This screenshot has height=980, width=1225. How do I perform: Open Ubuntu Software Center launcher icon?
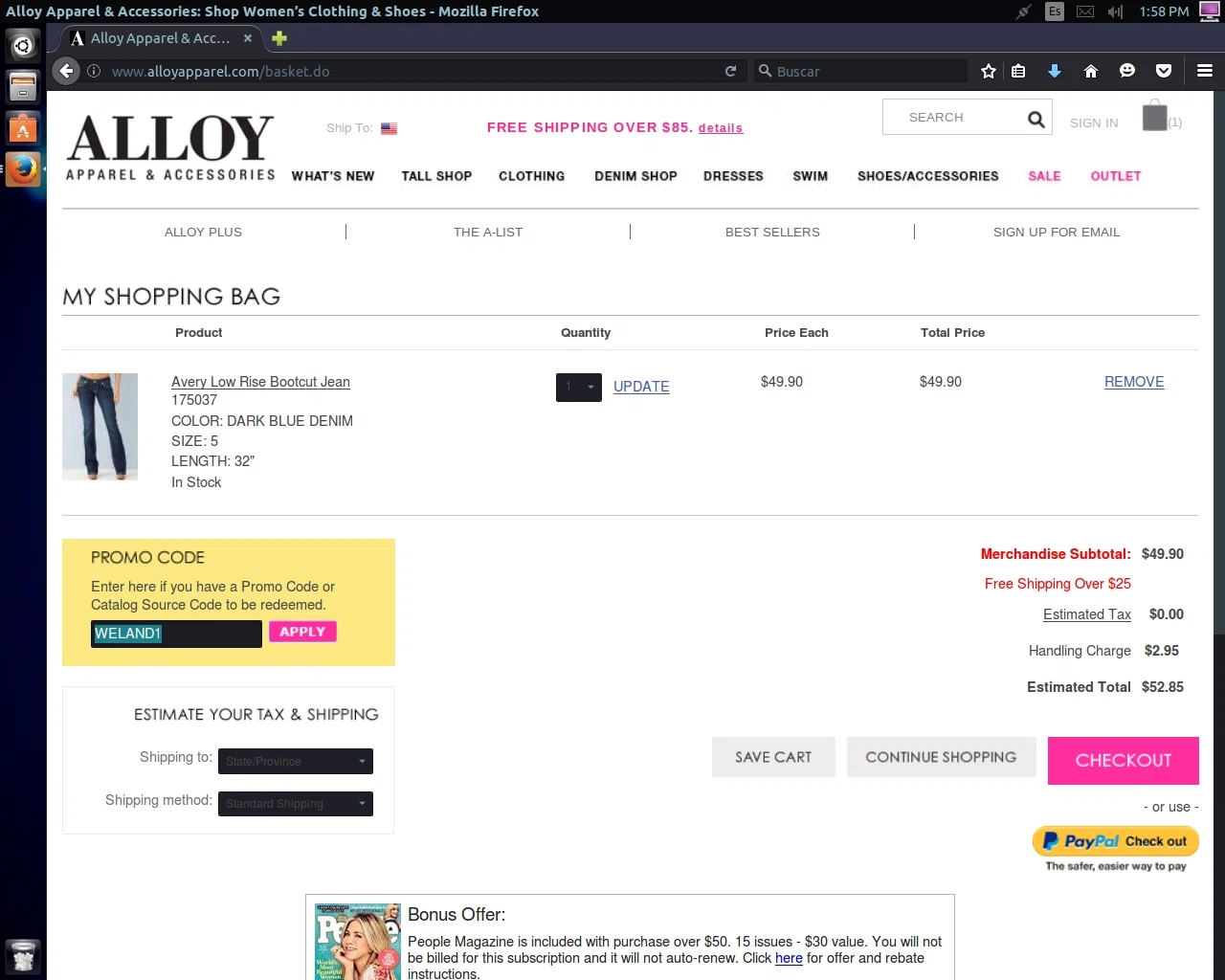(x=23, y=127)
